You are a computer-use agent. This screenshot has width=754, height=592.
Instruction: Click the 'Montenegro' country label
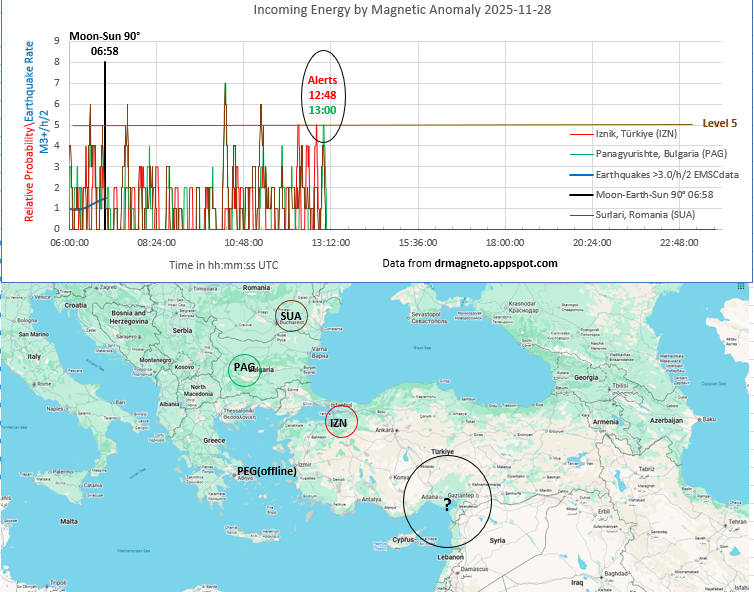[155, 360]
